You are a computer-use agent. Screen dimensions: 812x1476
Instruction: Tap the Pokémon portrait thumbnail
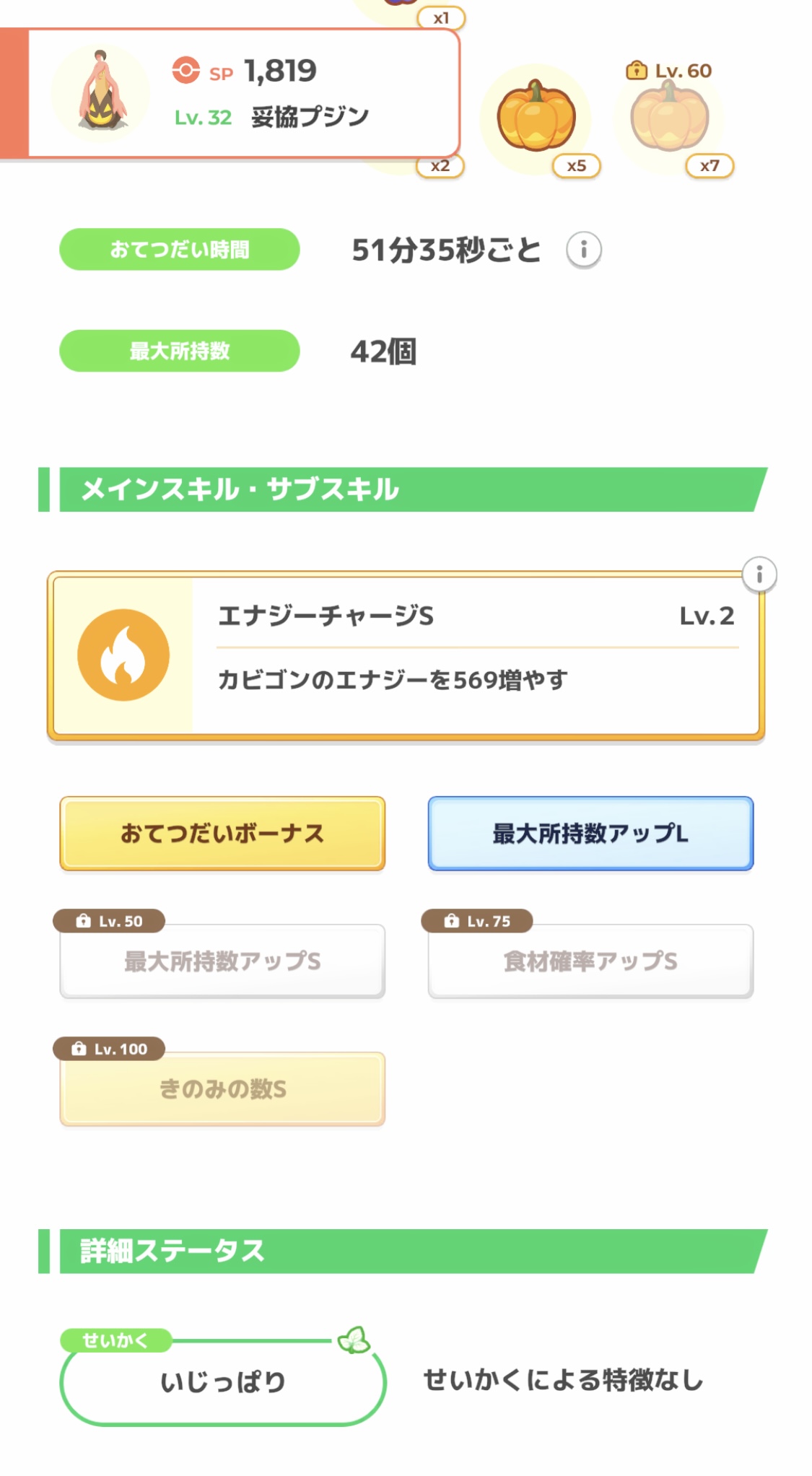pyautogui.click(x=102, y=92)
